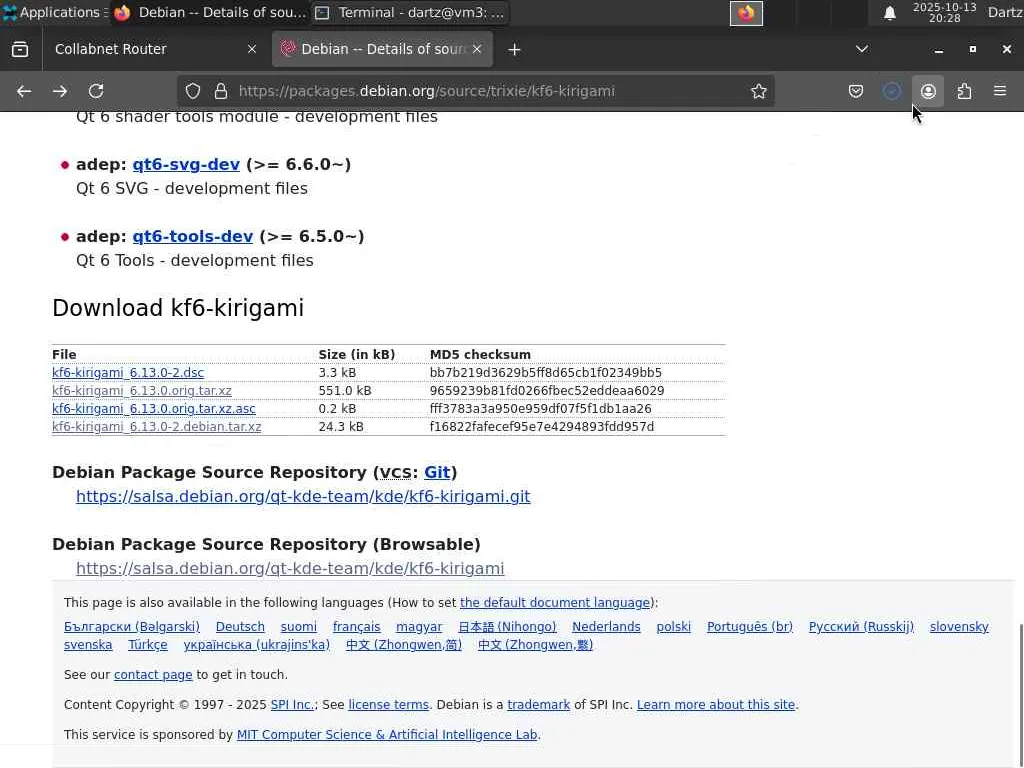
Task: Switch page language to français
Action: pos(357,627)
